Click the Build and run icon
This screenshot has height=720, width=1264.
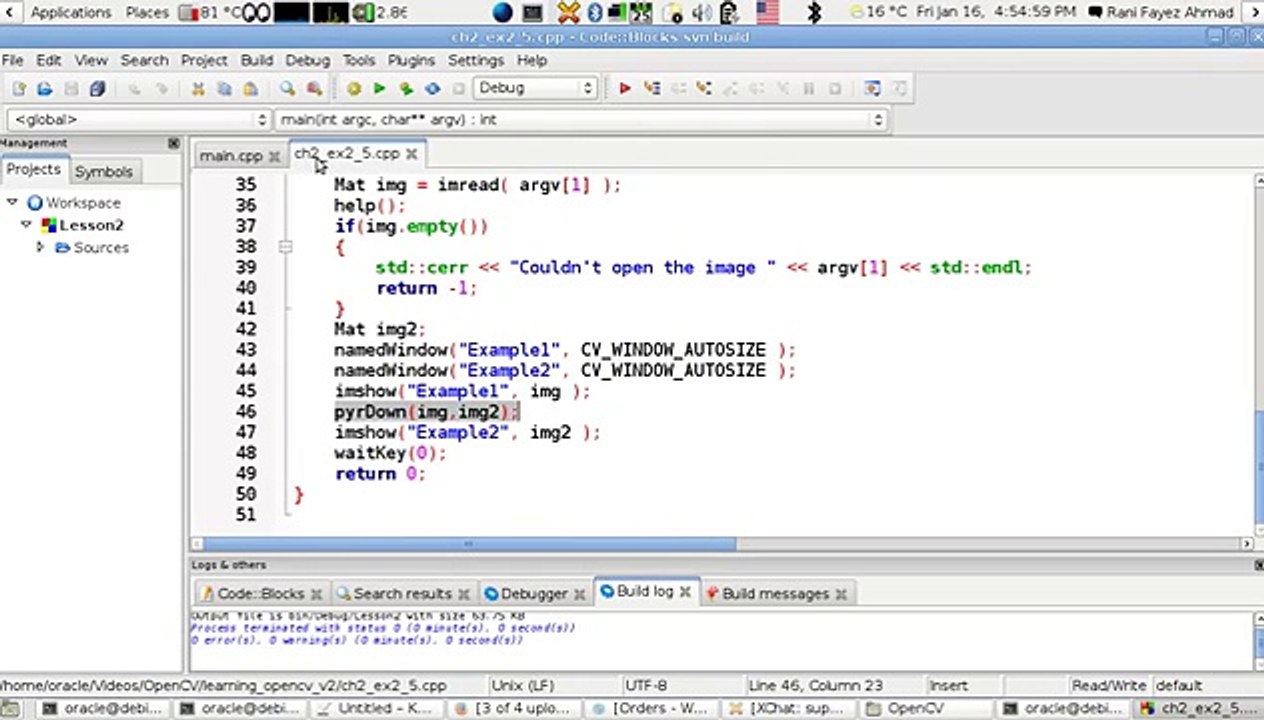pos(406,89)
